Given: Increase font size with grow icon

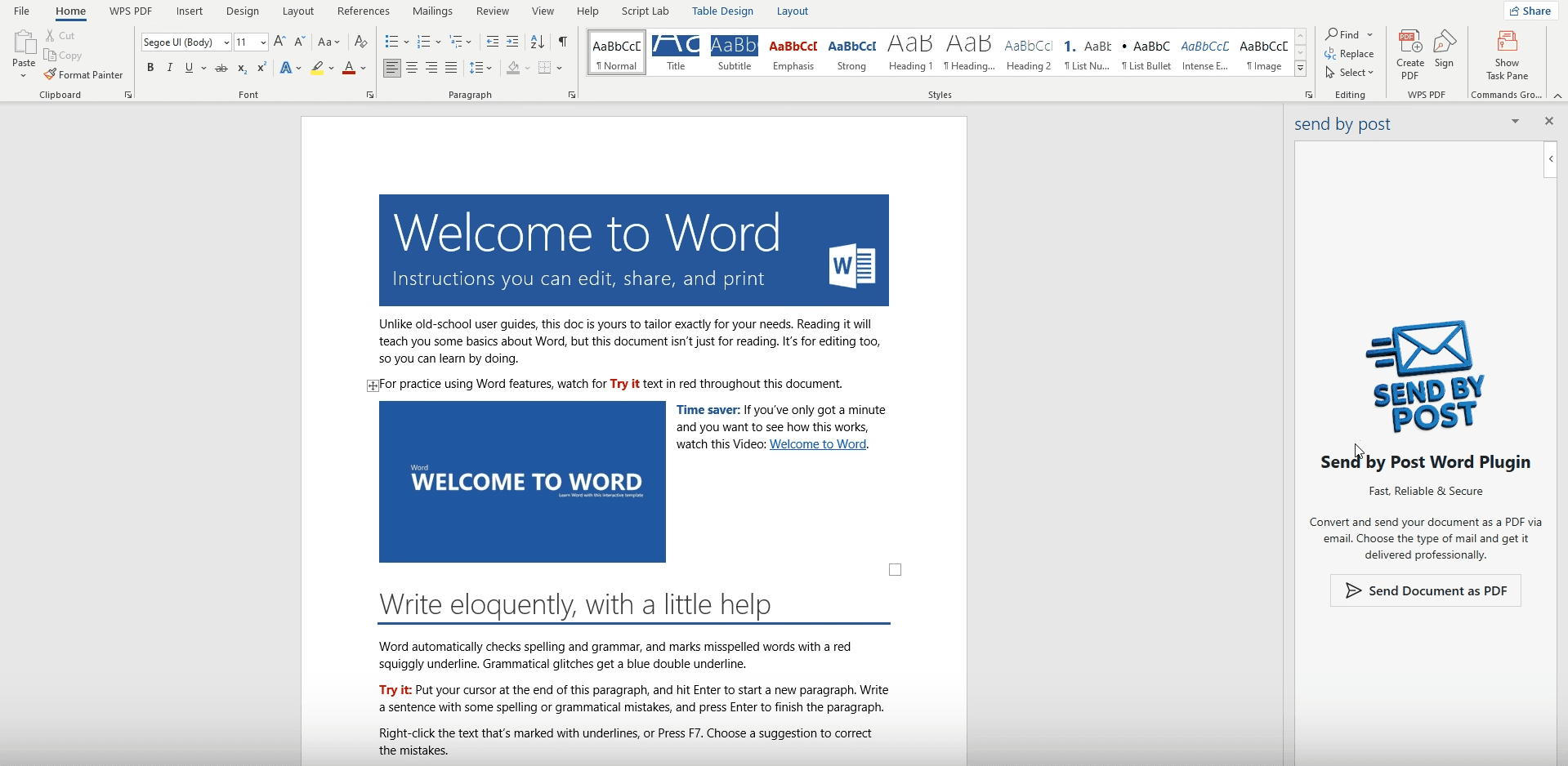Looking at the screenshot, I should pos(279,42).
